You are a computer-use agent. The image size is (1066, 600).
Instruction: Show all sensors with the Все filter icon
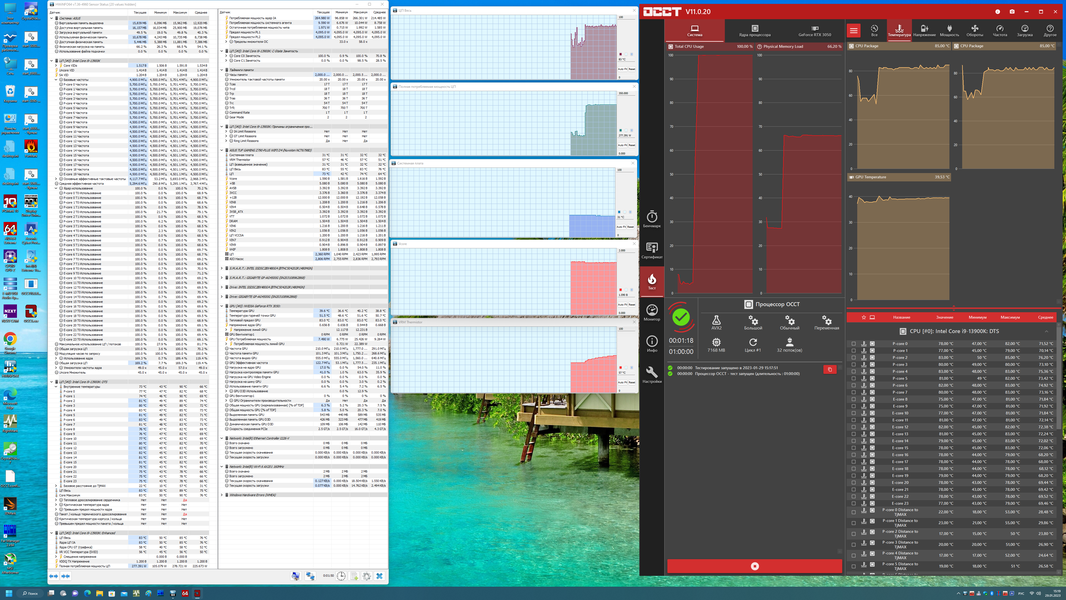[x=874, y=31]
